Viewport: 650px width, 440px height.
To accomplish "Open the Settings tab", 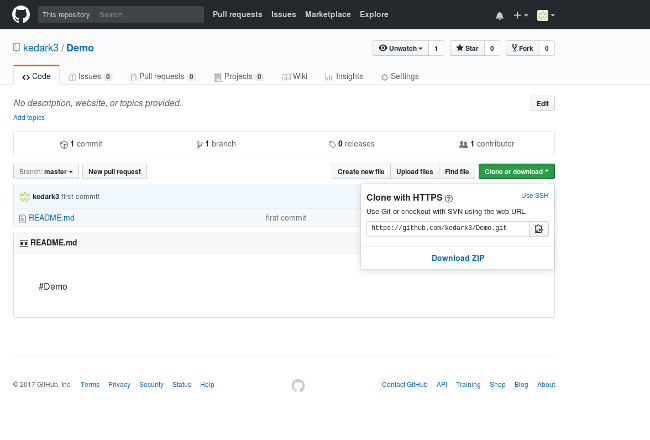I will pyautogui.click(x=399, y=76).
